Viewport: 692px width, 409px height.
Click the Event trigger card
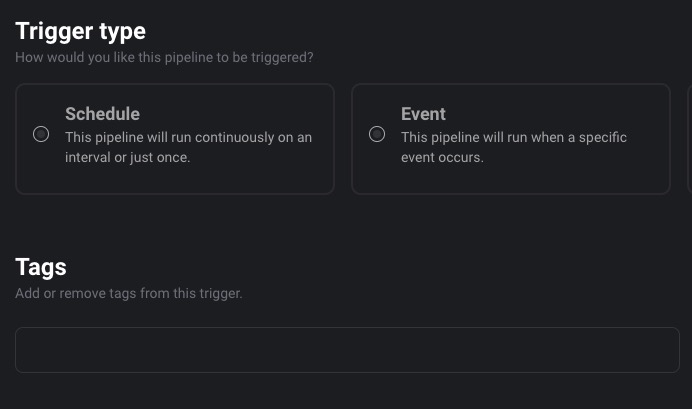point(510,139)
